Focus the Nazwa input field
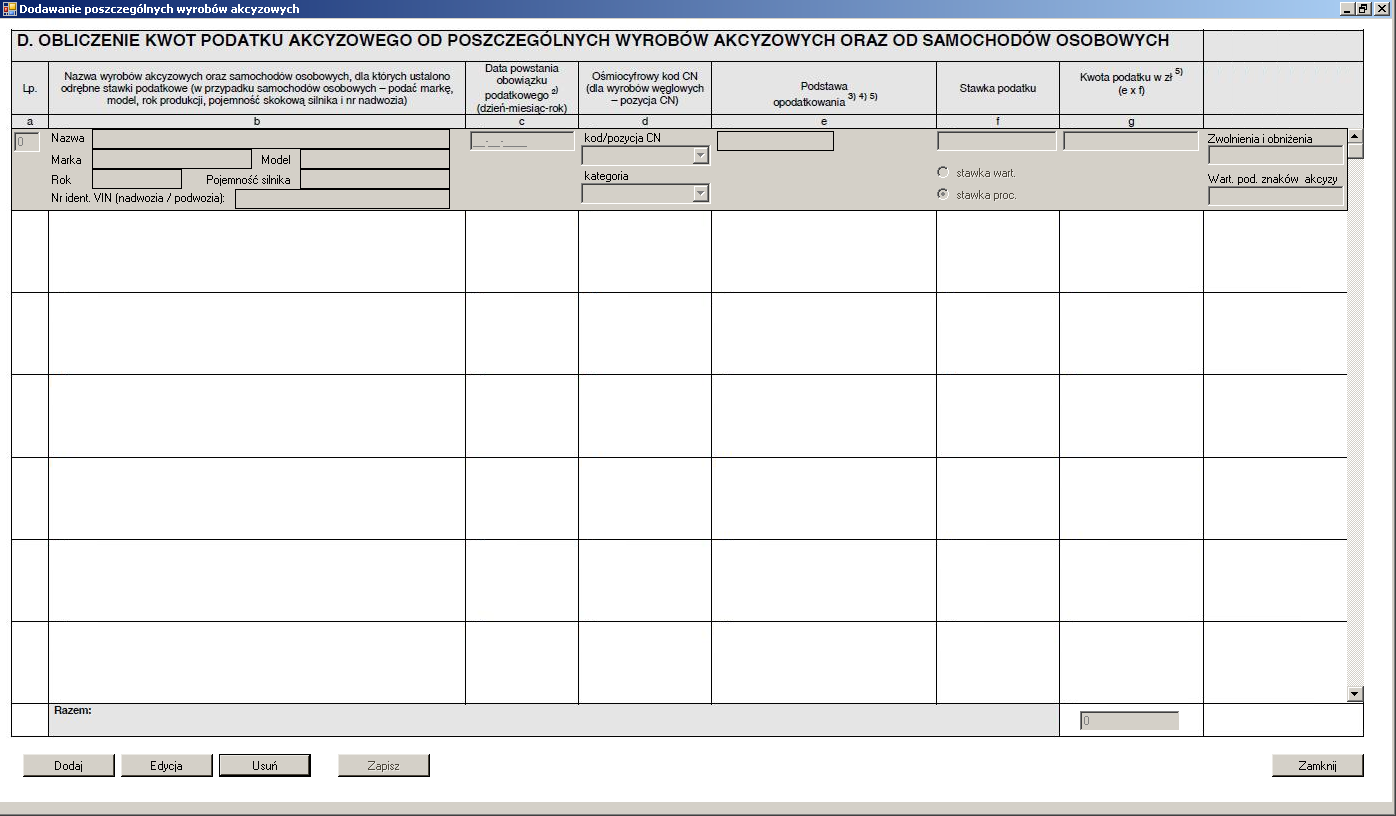 click(271, 139)
